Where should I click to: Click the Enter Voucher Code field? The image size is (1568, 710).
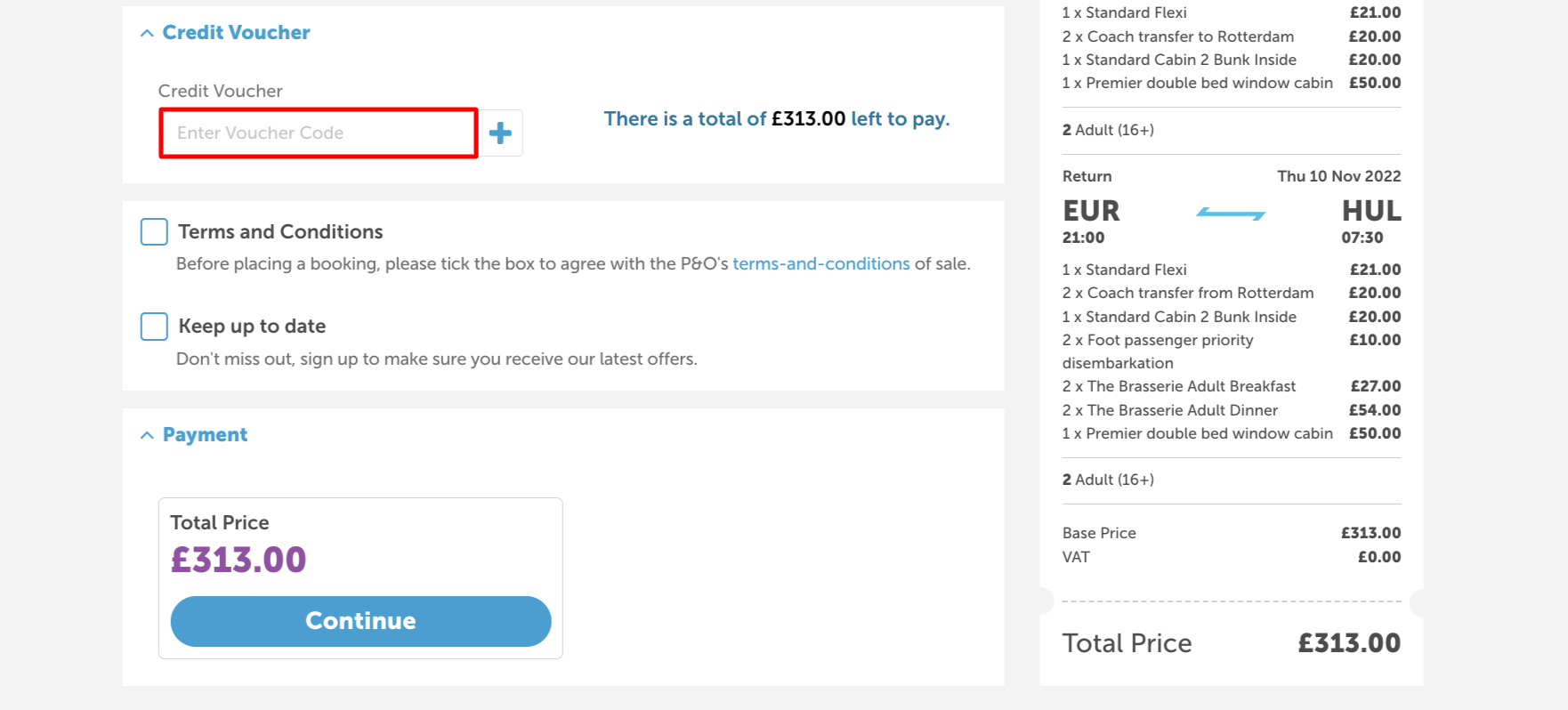317,133
